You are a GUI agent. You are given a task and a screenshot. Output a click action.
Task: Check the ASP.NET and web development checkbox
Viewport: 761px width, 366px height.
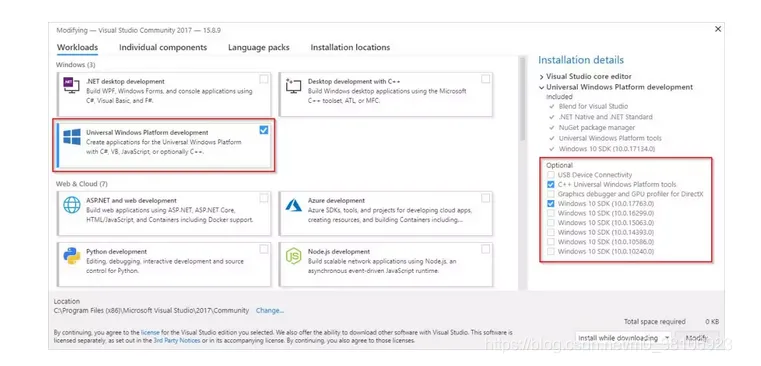coord(264,198)
